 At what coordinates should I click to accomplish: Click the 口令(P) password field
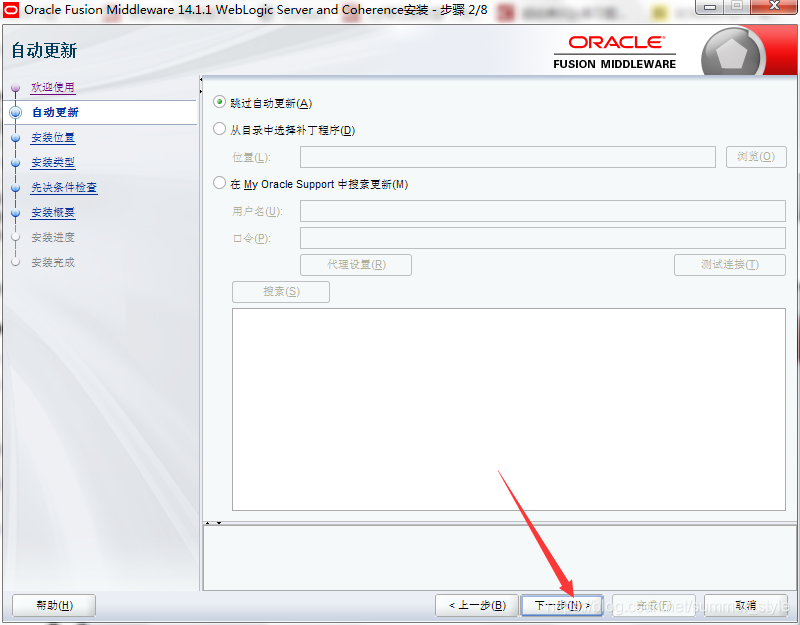(x=542, y=238)
